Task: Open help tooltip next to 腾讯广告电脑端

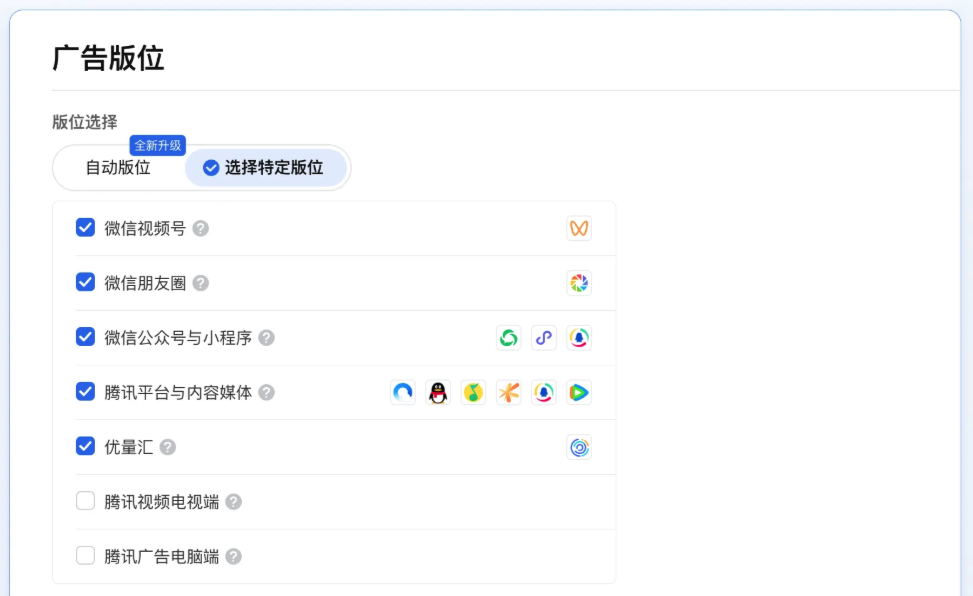Action: click(x=233, y=556)
